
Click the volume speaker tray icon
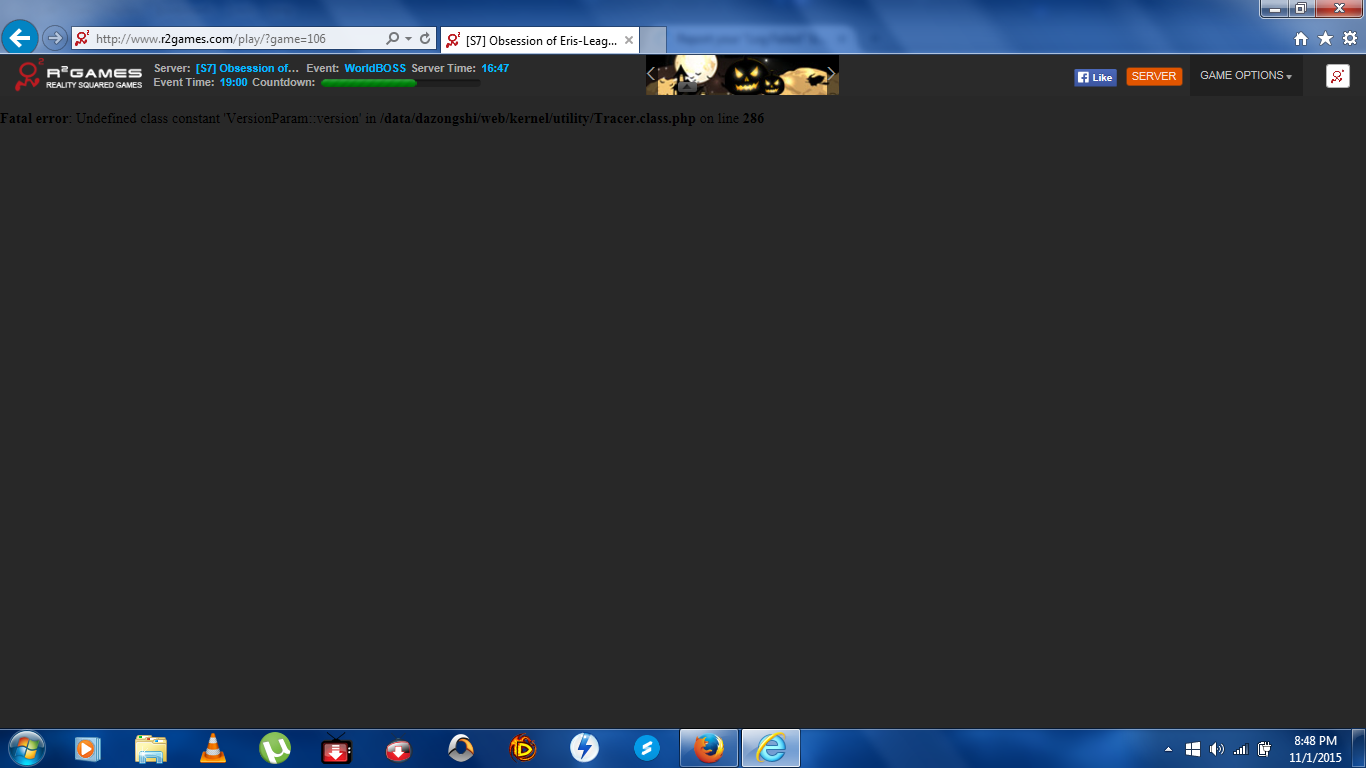[1216, 749]
